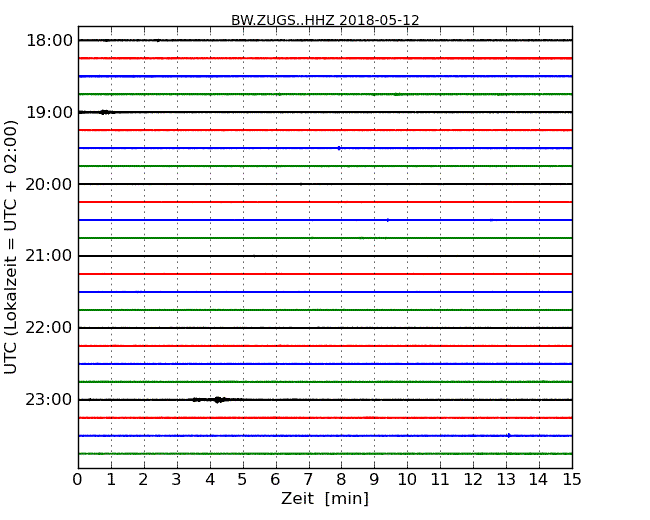Click the plot title BW.ZUGS..HHZ 2018-05-12
650x520 pixels.
click(325, 20)
